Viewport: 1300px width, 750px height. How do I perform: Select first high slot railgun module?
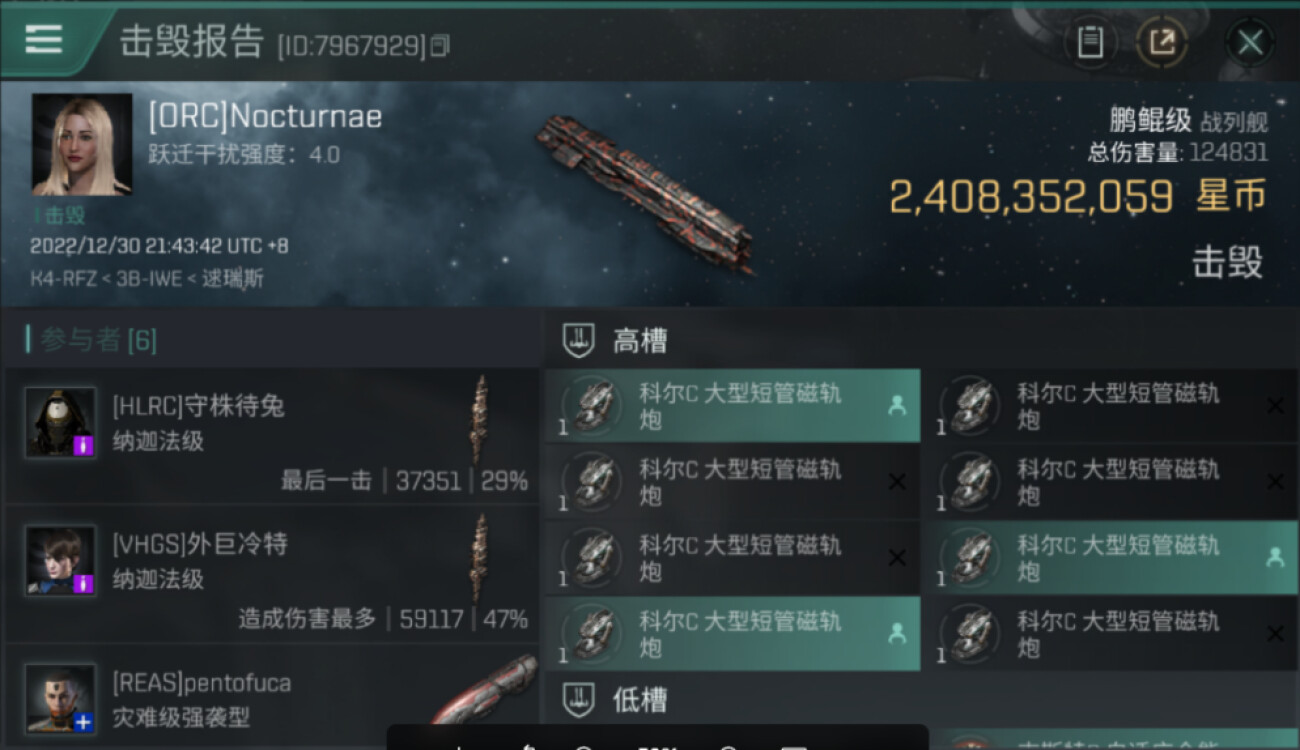point(732,406)
